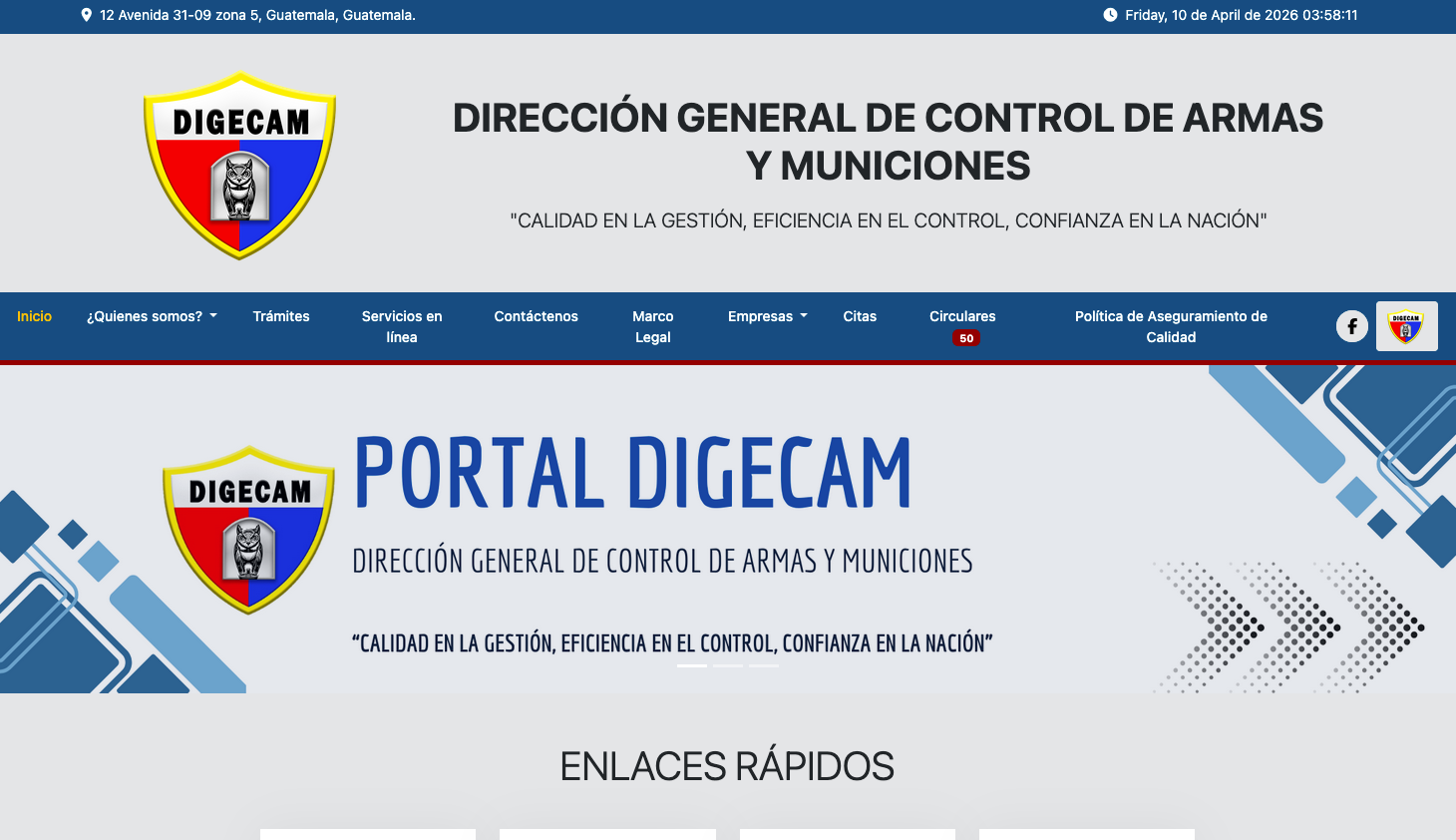
Task: Click the DIGECAM shield inside the banner
Action: pos(248,530)
